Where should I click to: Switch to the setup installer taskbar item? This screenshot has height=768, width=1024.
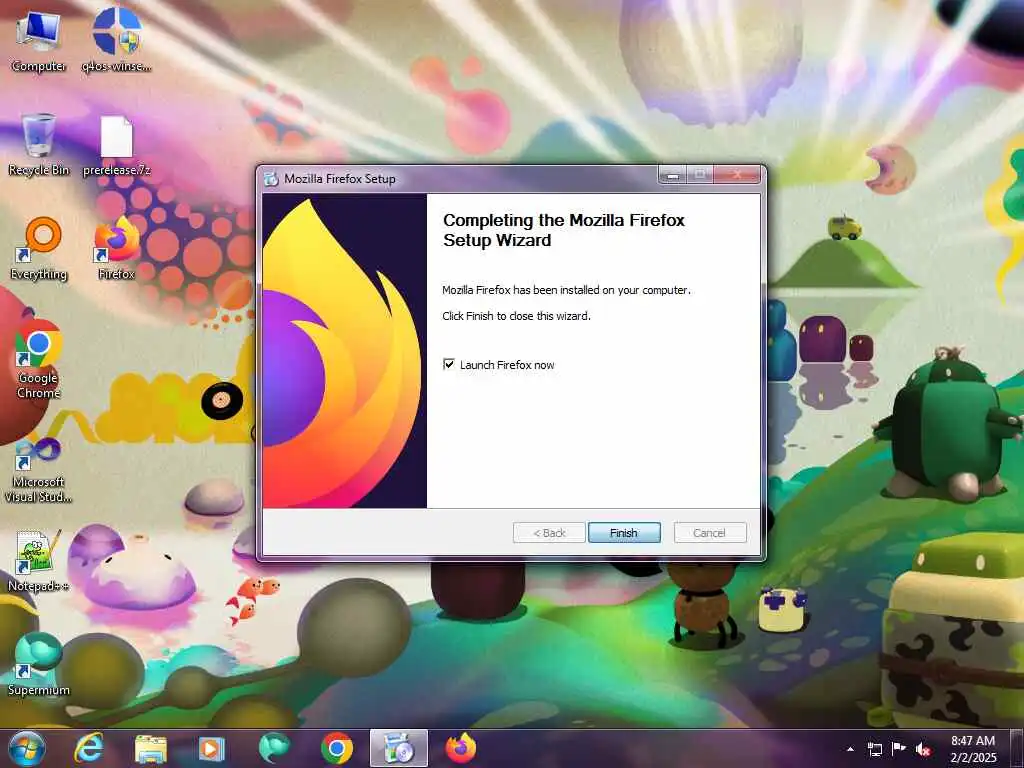pos(398,748)
